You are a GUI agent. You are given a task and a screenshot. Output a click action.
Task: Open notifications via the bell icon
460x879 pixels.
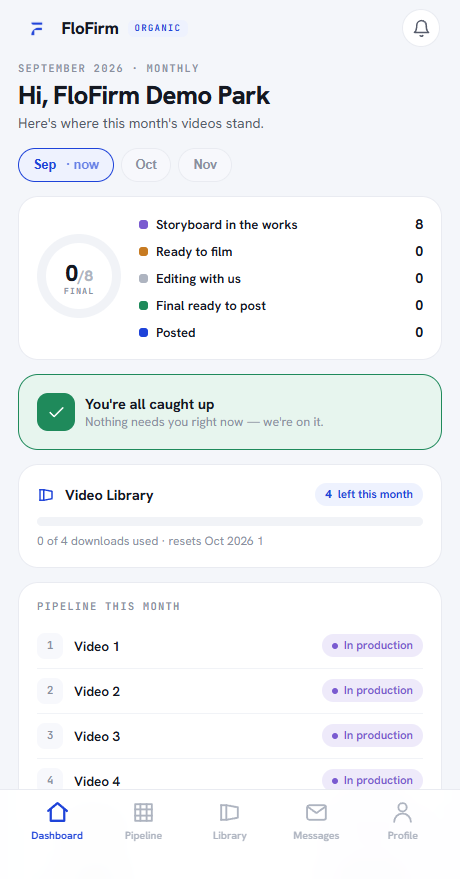tap(421, 28)
